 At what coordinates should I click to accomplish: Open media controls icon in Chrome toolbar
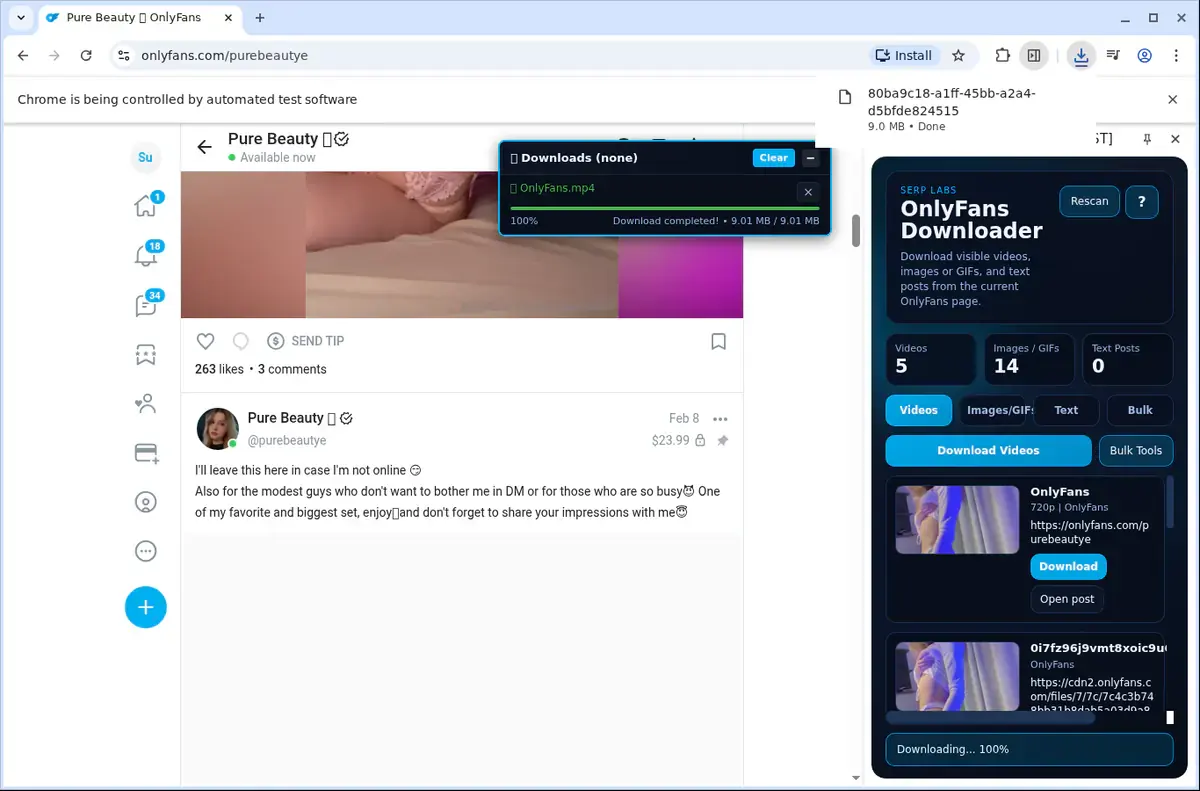point(1113,56)
